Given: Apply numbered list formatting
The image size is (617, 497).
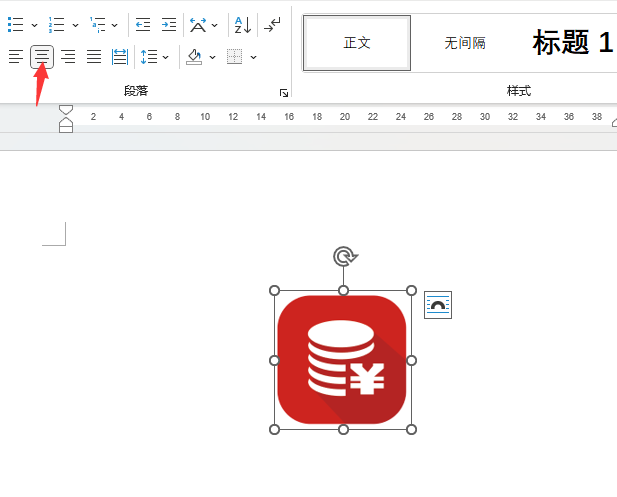Looking at the screenshot, I should pyautogui.click(x=57, y=25).
